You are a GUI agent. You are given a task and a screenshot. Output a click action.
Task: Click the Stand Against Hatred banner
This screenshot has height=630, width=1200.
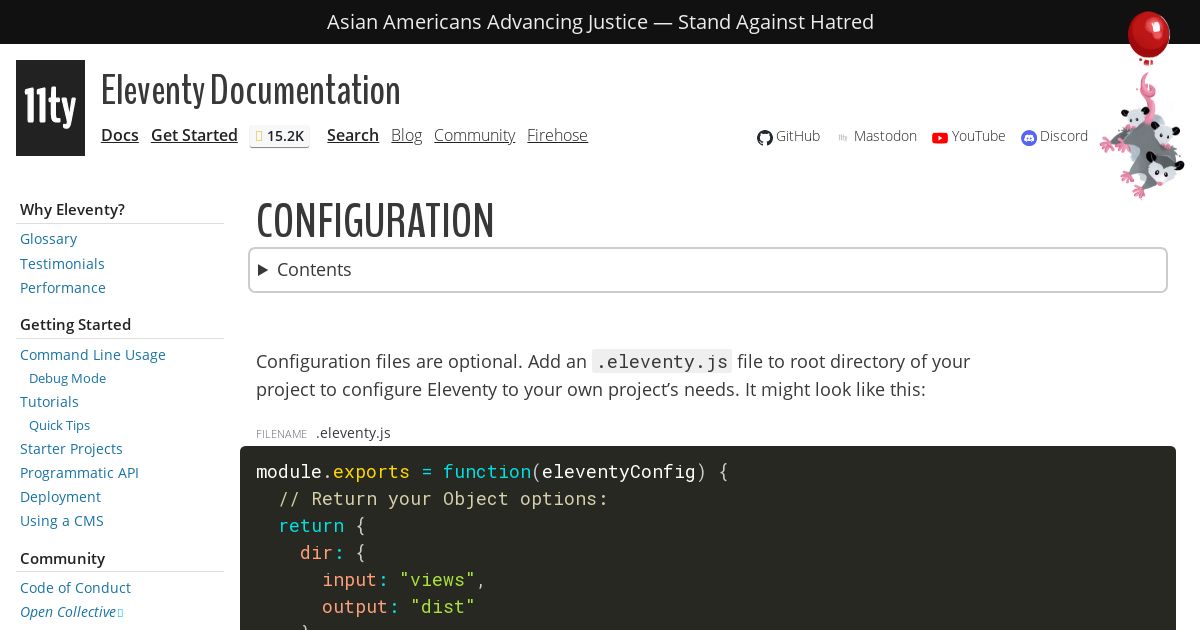(x=600, y=22)
